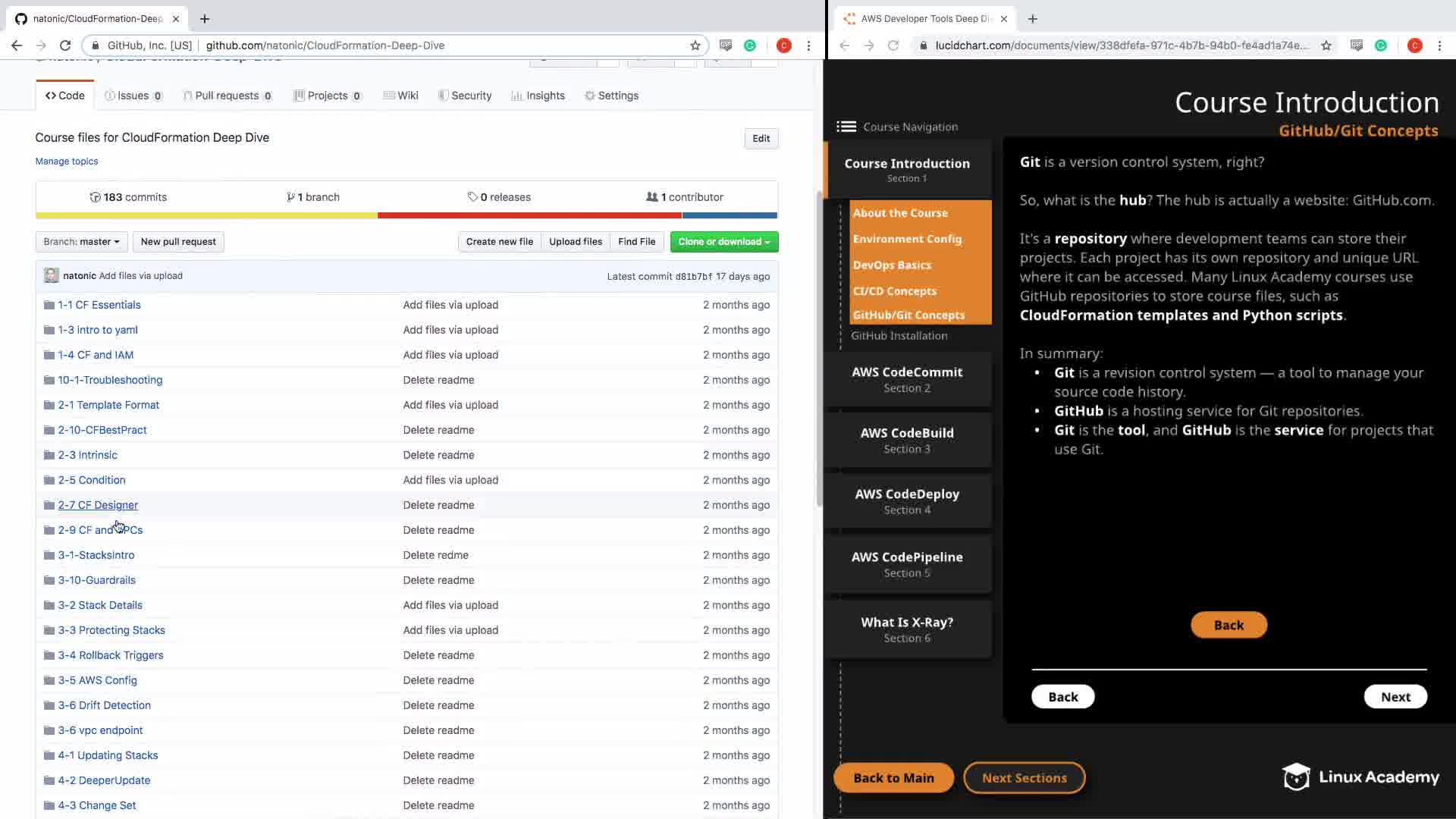The image size is (1456, 819).
Task: Click the Course Navigation hamburger icon
Action: click(846, 127)
